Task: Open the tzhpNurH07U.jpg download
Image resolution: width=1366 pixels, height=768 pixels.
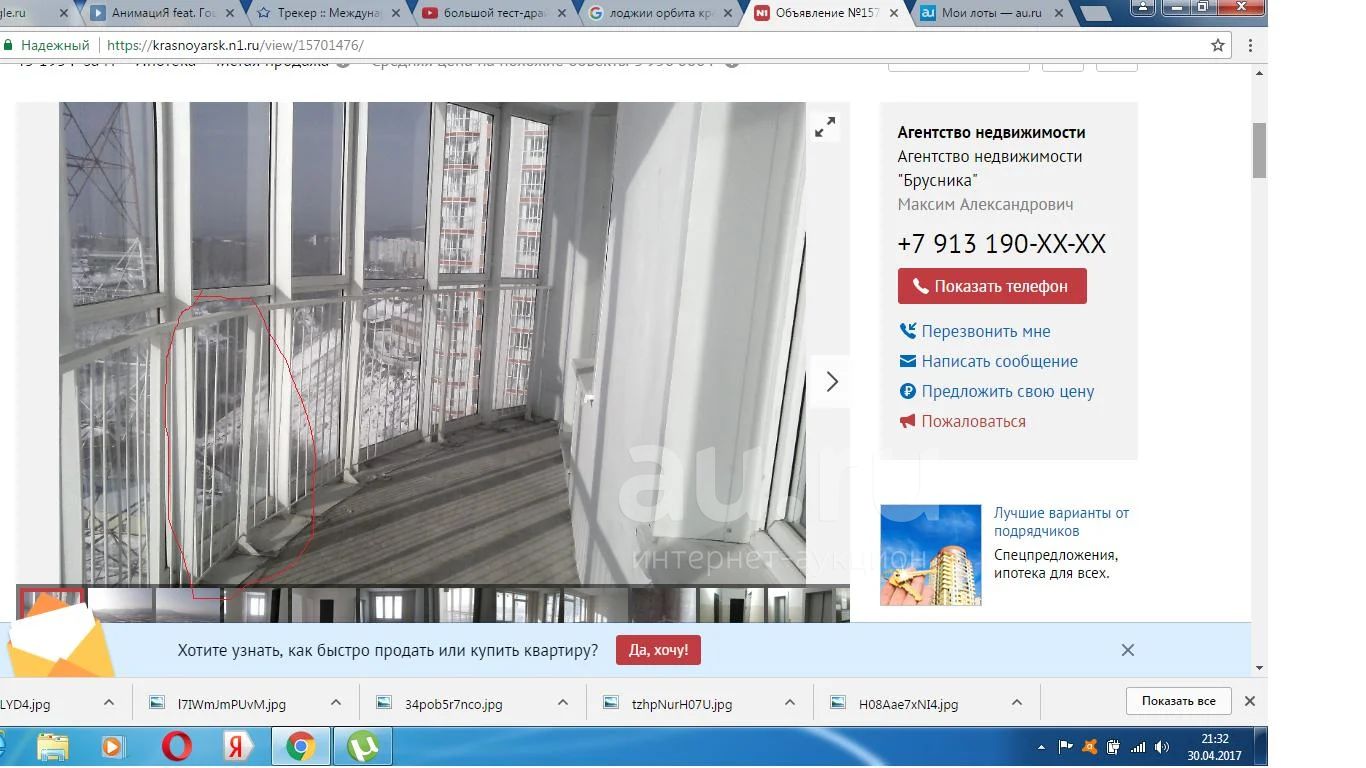Action: coord(681,704)
